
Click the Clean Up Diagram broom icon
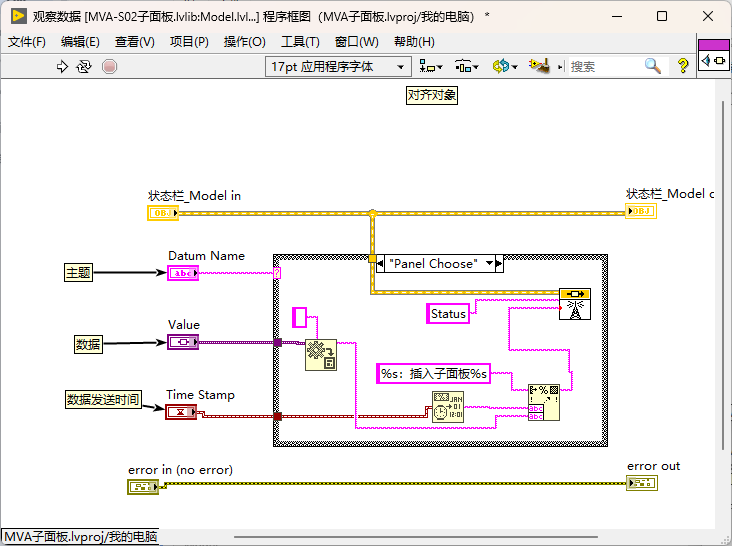click(x=539, y=66)
